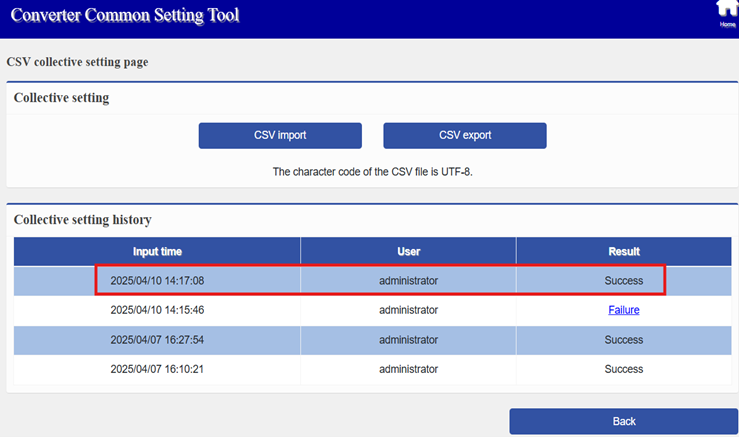The image size is (739, 437).
Task: Select the 2025/04/10 14:15:46 history entry
Action: coord(158,310)
